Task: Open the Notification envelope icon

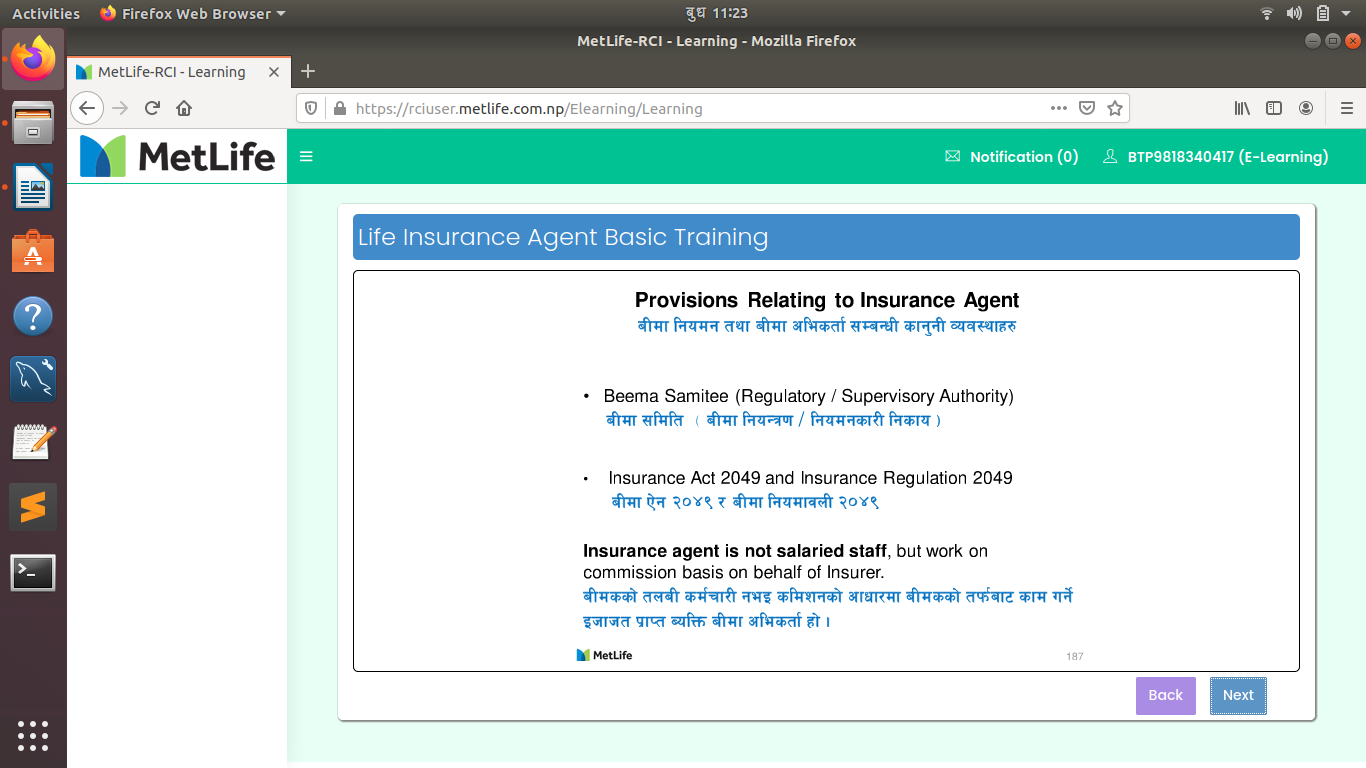Action: (952, 156)
